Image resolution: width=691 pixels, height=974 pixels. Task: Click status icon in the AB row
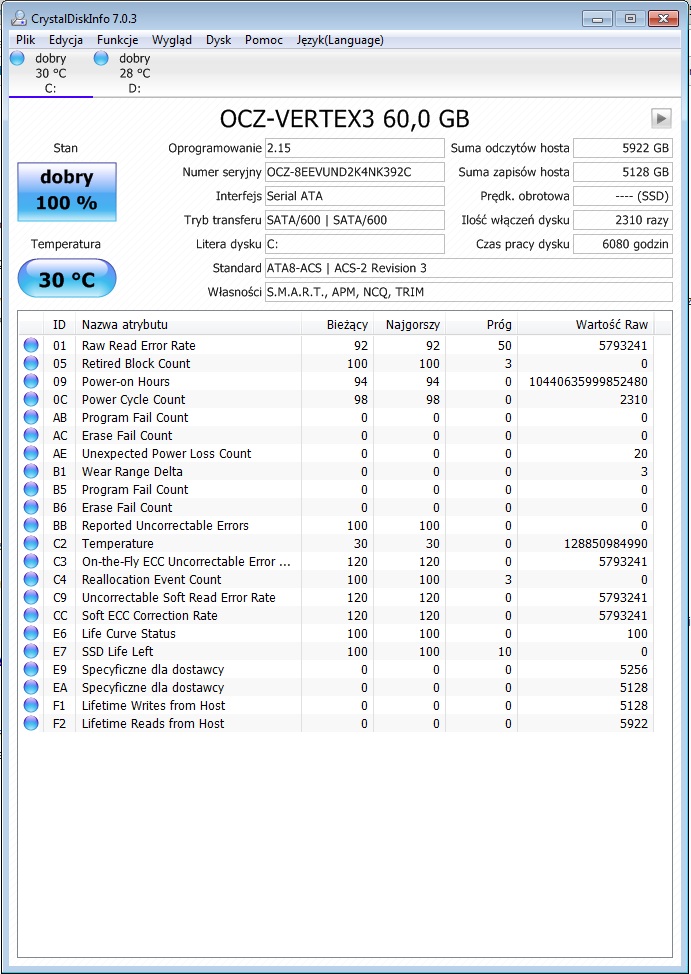click(x=31, y=417)
